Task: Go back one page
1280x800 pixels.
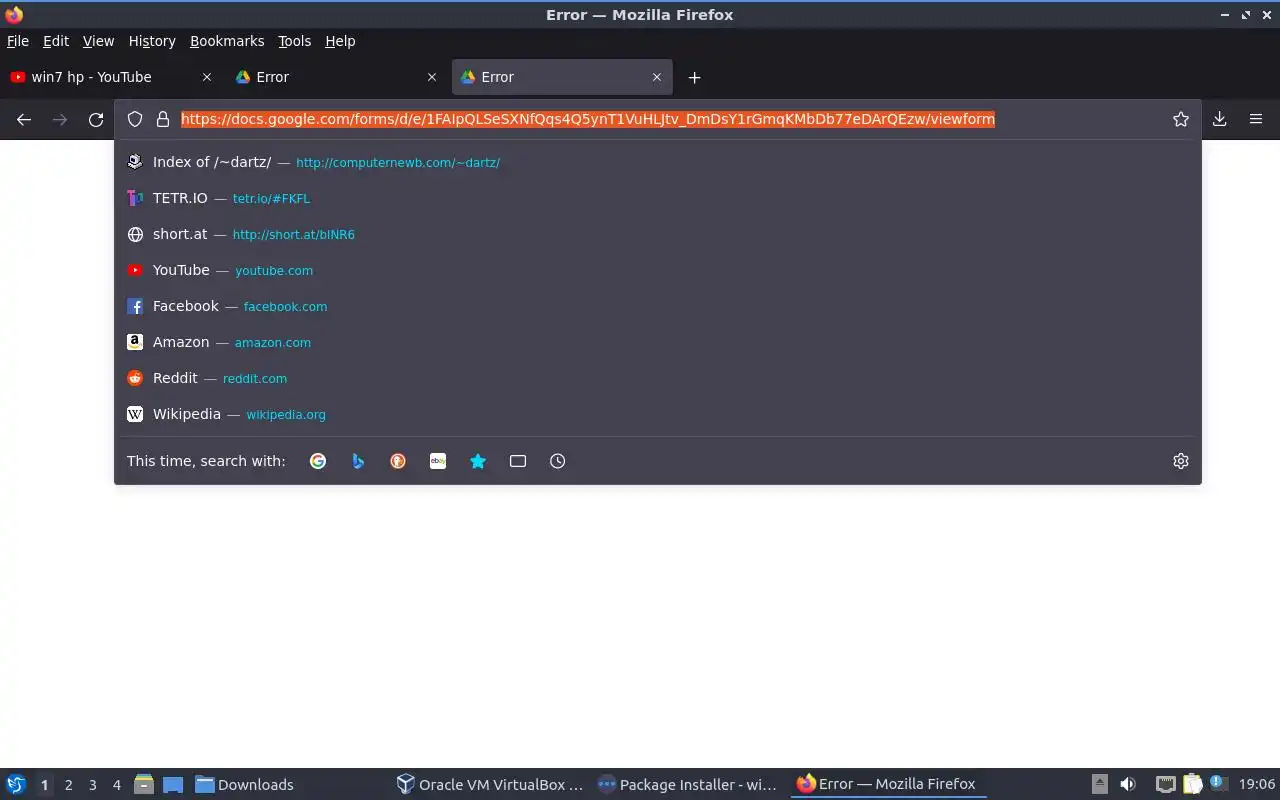Action: click(x=24, y=119)
